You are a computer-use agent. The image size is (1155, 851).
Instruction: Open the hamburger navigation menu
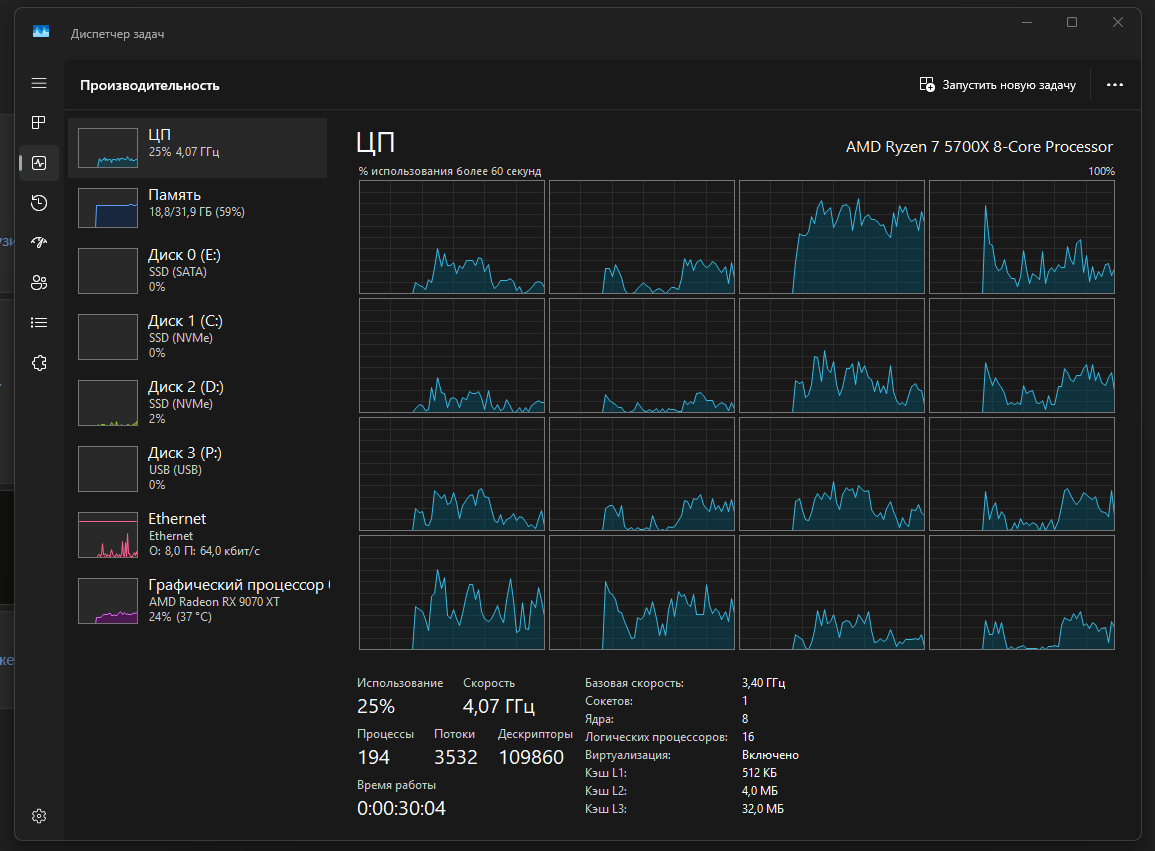coord(39,83)
